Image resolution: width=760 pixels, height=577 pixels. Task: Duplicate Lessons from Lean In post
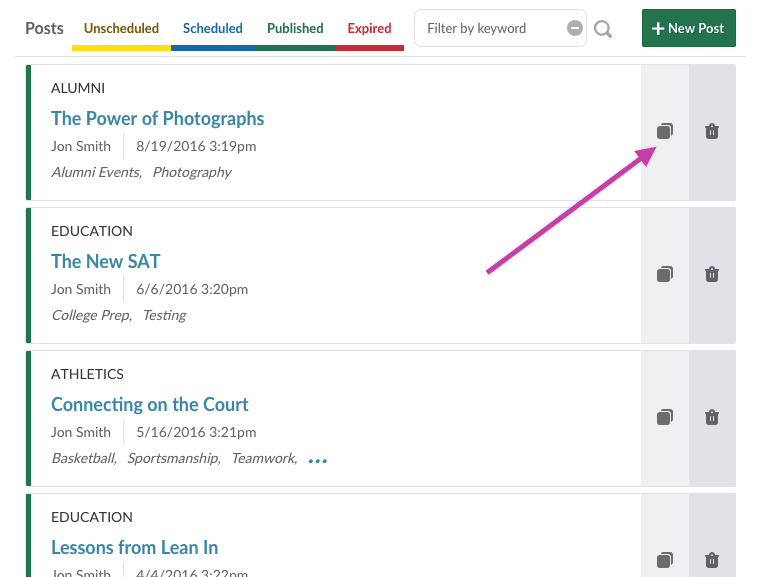click(665, 560)
